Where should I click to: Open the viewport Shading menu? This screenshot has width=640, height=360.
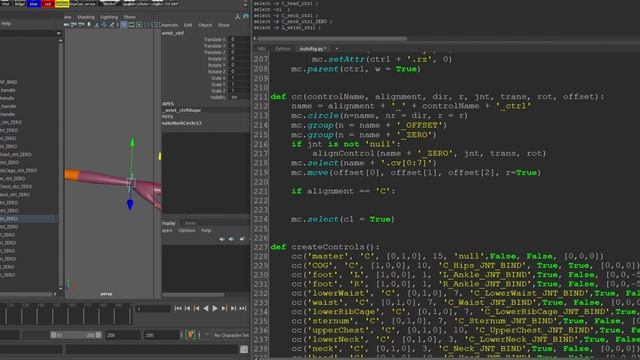pos(86,17)
